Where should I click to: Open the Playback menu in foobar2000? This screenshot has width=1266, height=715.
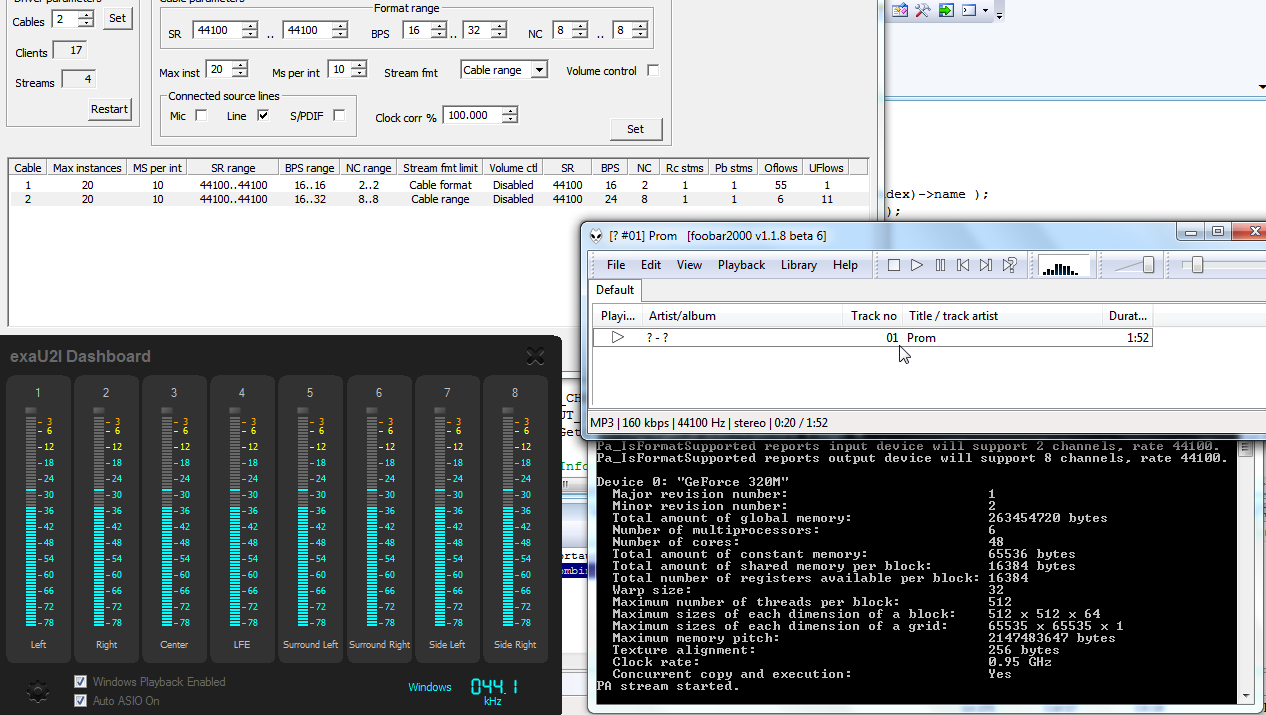coord(741,265)
